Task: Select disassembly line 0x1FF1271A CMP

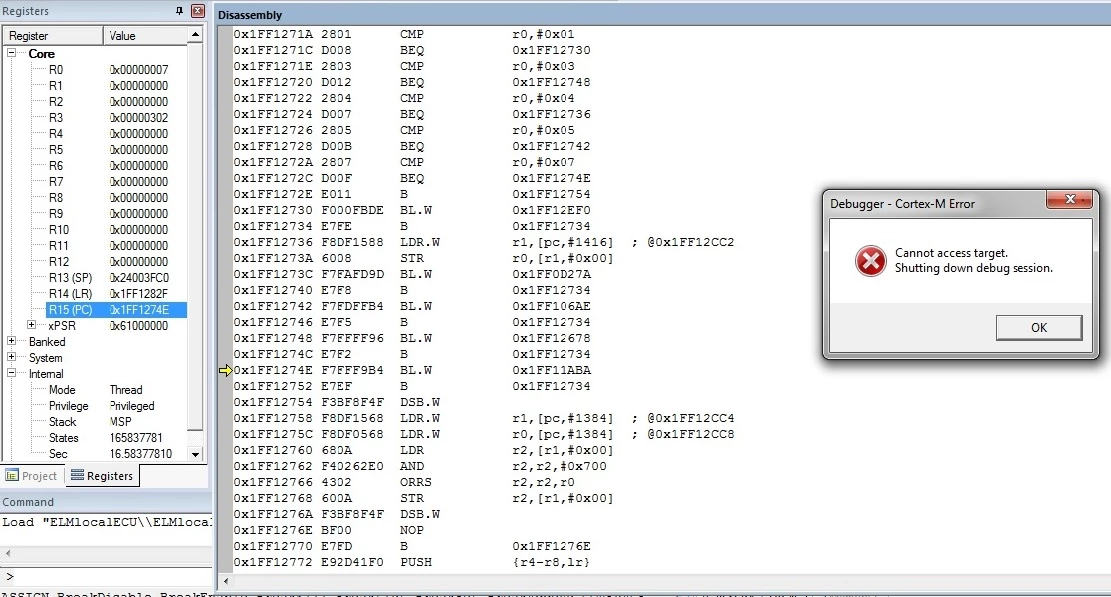Action: point(404,34)
